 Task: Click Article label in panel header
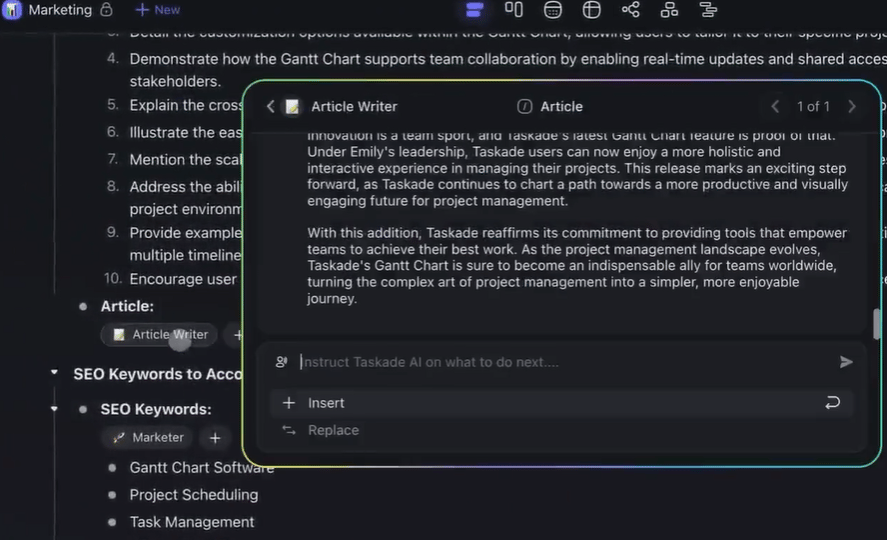pyautogui.click(x=561, y=106)
